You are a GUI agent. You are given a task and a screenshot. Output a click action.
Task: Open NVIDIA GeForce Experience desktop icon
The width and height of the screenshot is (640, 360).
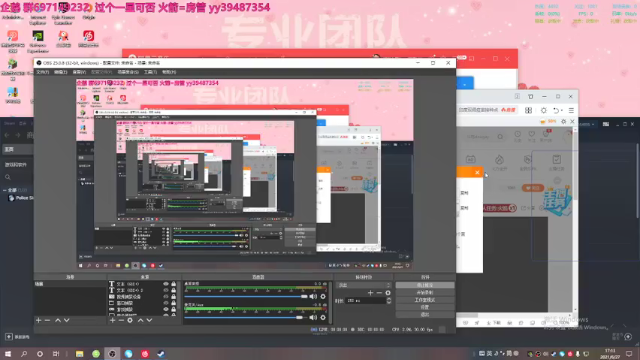tap(38, 41)
